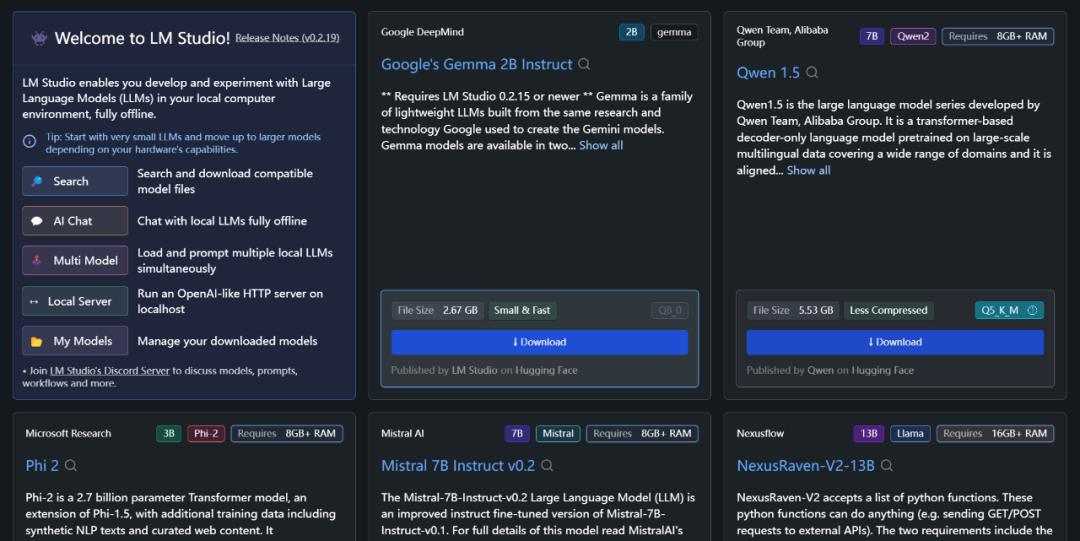Open LM Studio's Discord Server link
Viewport: 1080px width, 541px height.
pos(110,371)
